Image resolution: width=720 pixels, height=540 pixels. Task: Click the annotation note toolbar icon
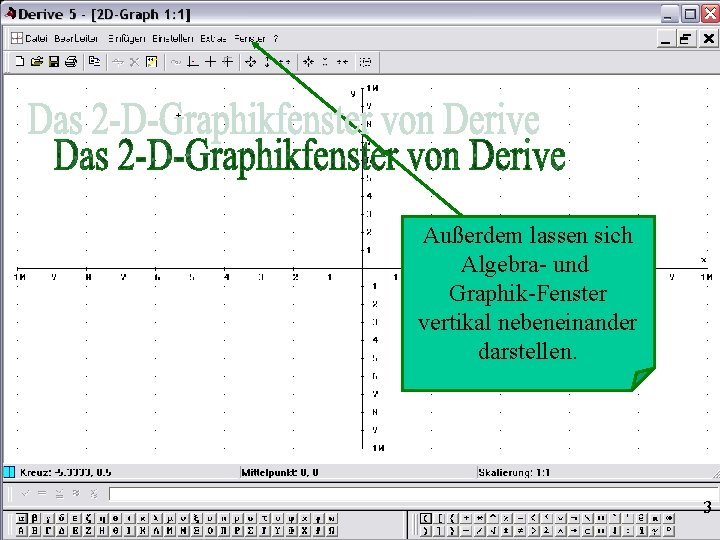152,62
